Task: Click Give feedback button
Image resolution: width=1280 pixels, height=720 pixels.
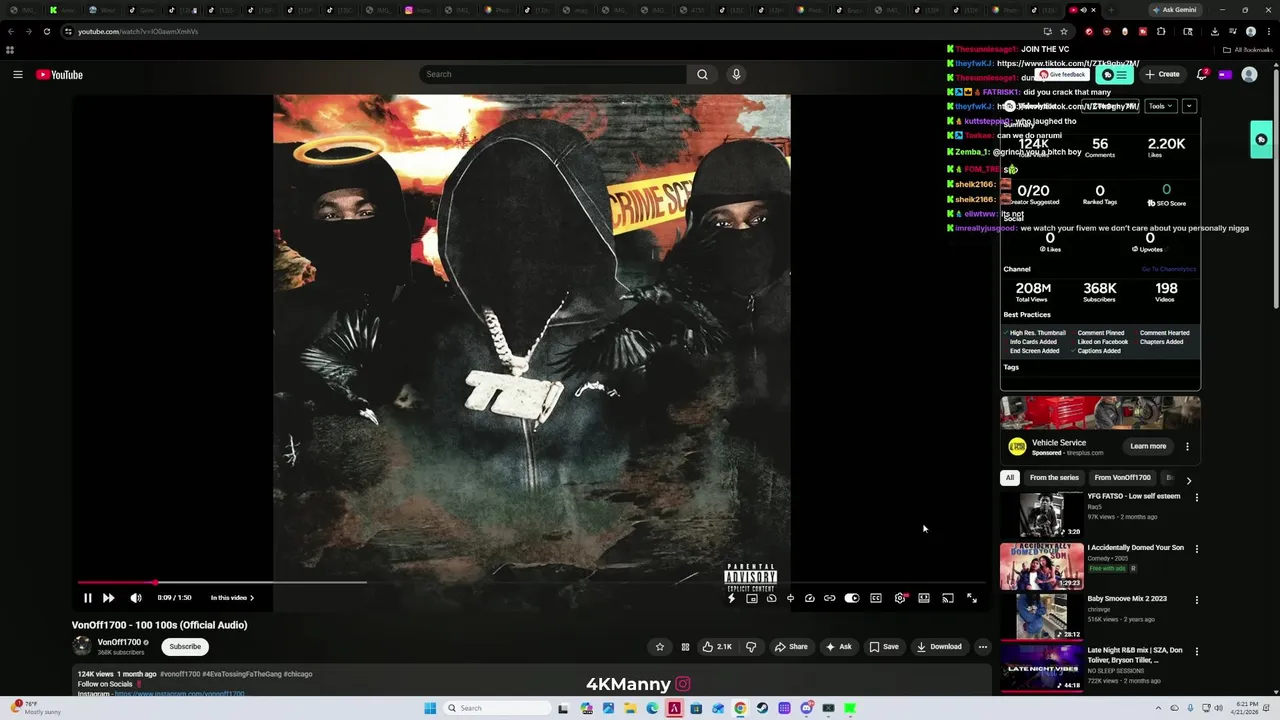Action: [1062, 74]
